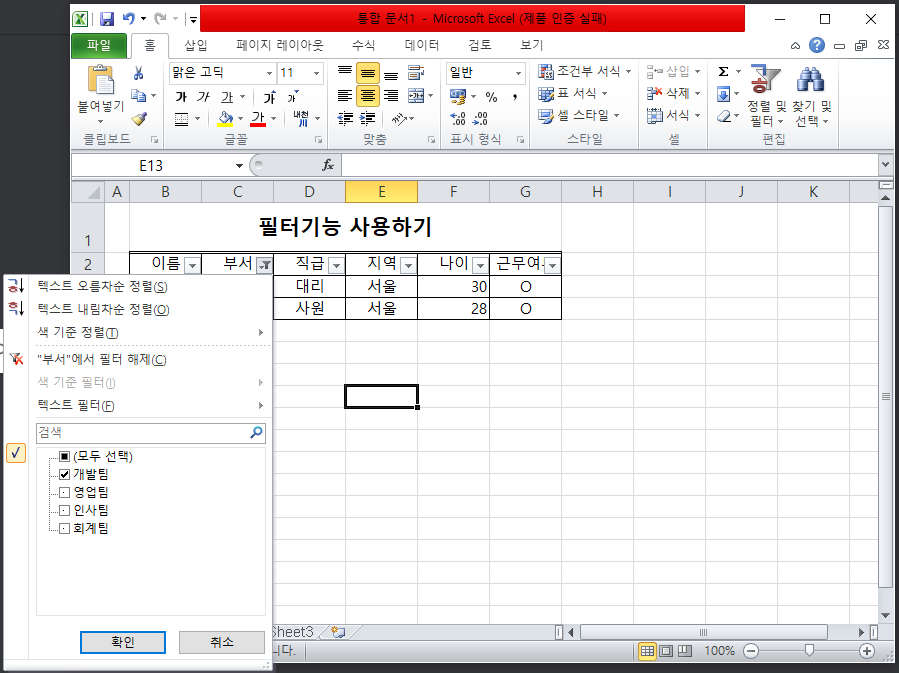Click the AutoSum sigma icon
Image resolution: width=899 pixels, height=673 pixels.
point(724,72)
